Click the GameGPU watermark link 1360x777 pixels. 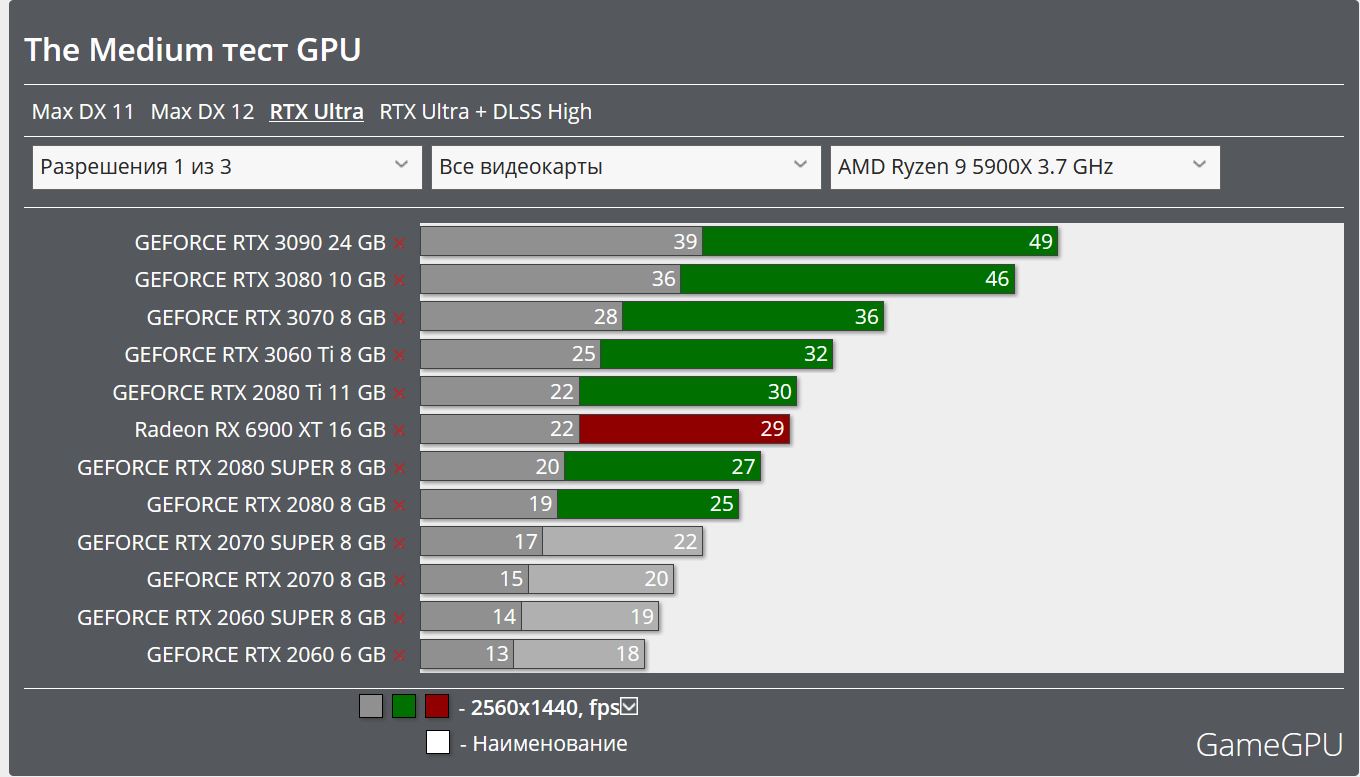(x=1268, y=745)
